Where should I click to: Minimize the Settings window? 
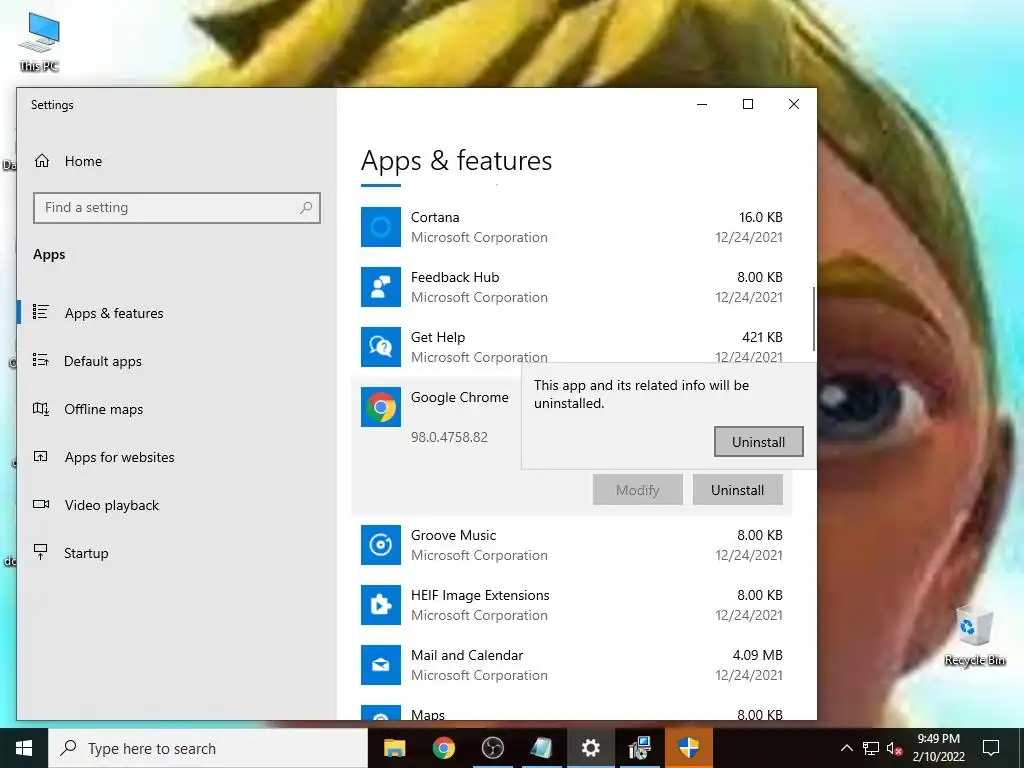click(702, 104)
